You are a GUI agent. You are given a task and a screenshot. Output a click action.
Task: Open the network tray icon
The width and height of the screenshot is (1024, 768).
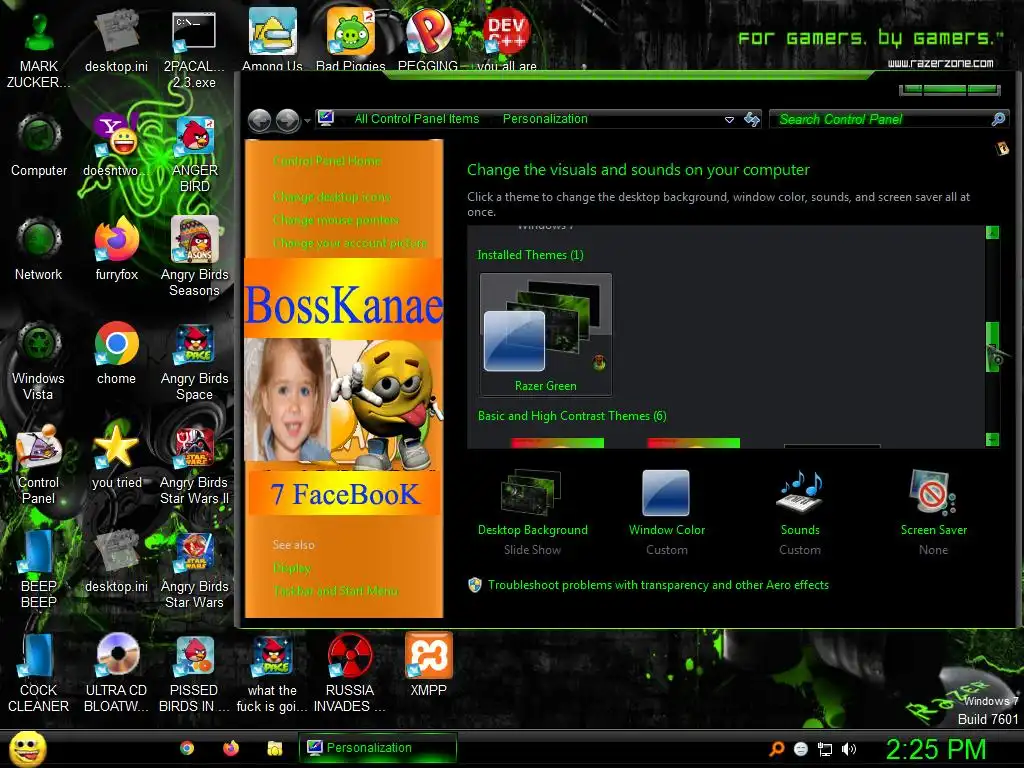click(x=825, y=749)
